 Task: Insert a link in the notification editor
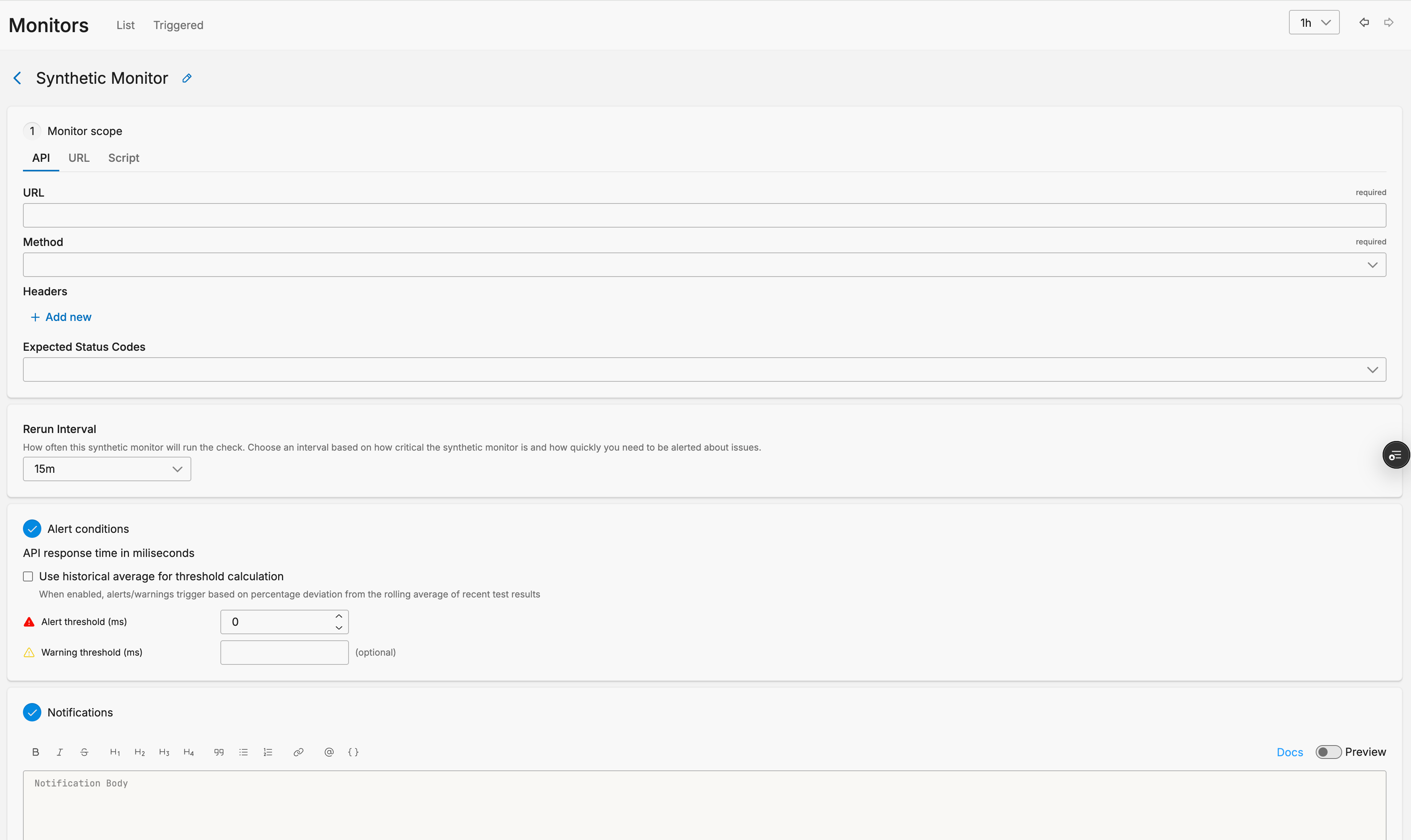click(298, 752)
